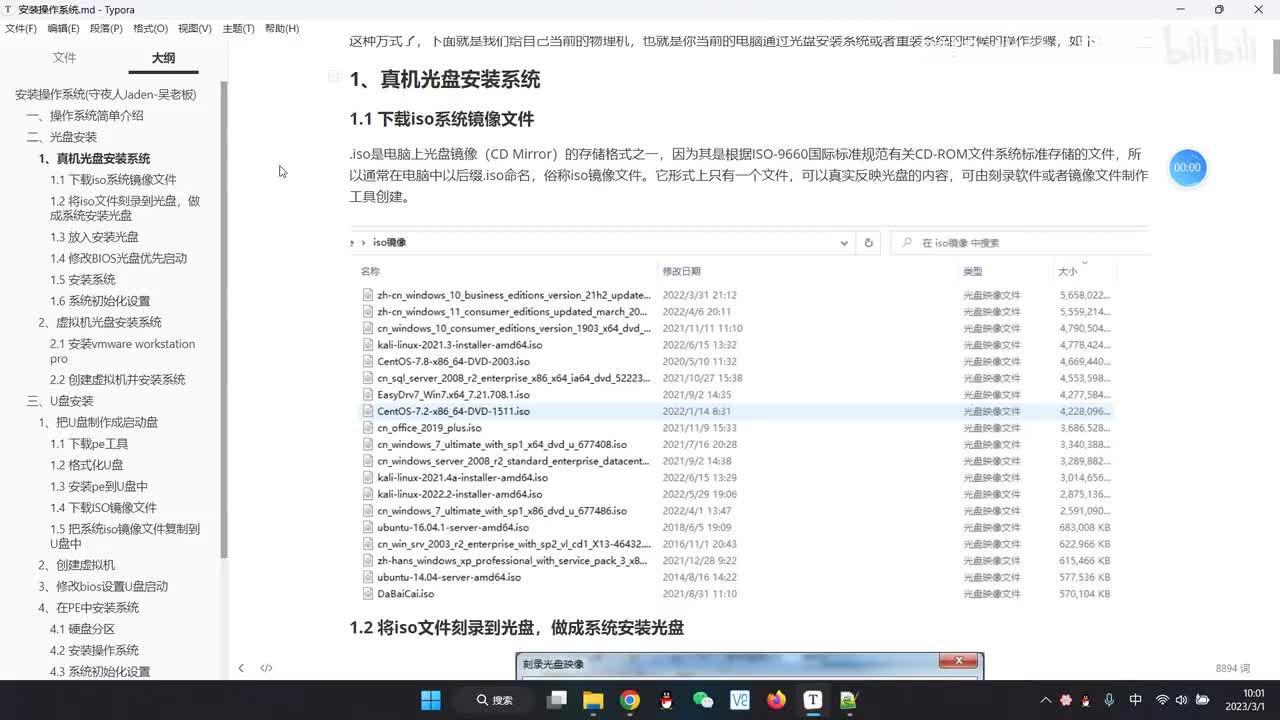Jump to outline item 二、光盘安装
The height and width of the screenshot is (720, 1280).
[x=62, y=137]
